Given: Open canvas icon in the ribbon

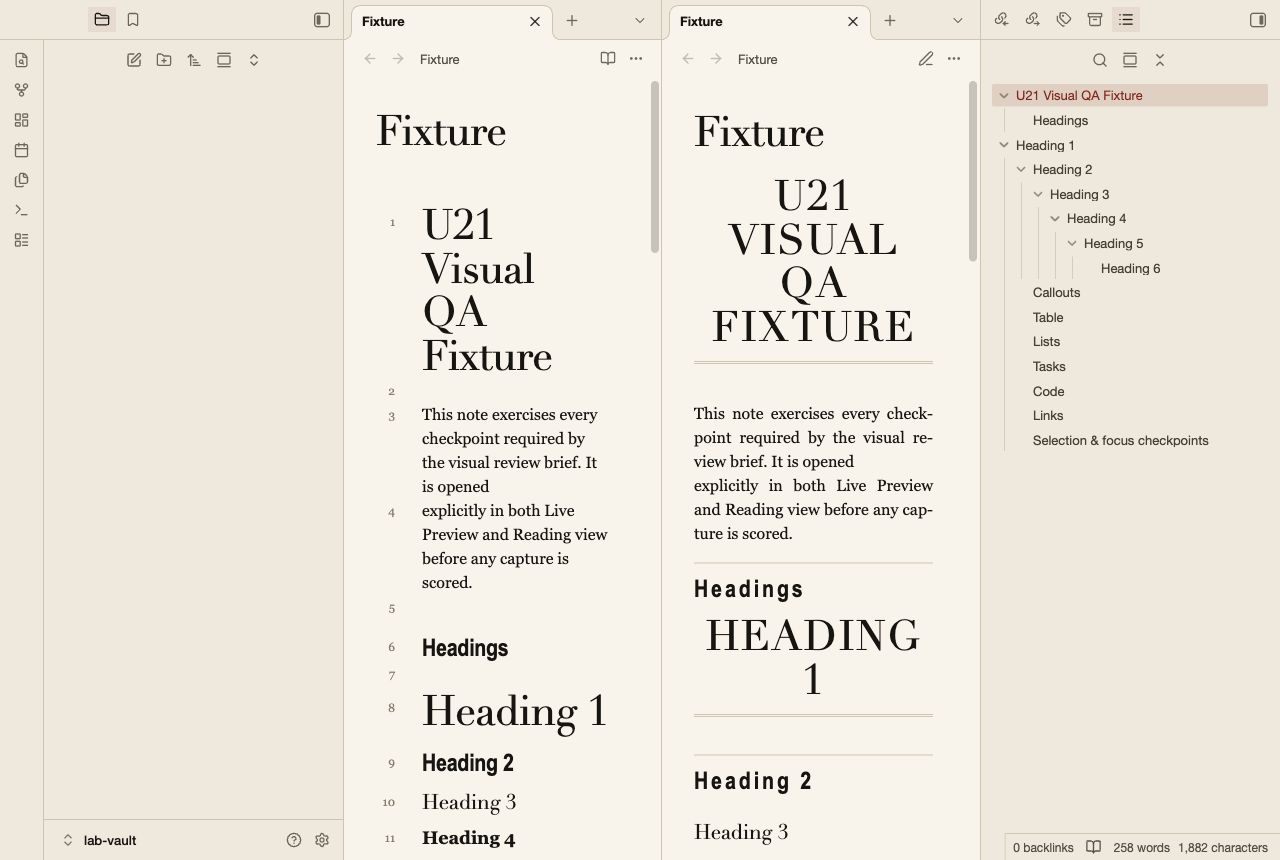Looking at the screenshot, I should coord(21,120).
